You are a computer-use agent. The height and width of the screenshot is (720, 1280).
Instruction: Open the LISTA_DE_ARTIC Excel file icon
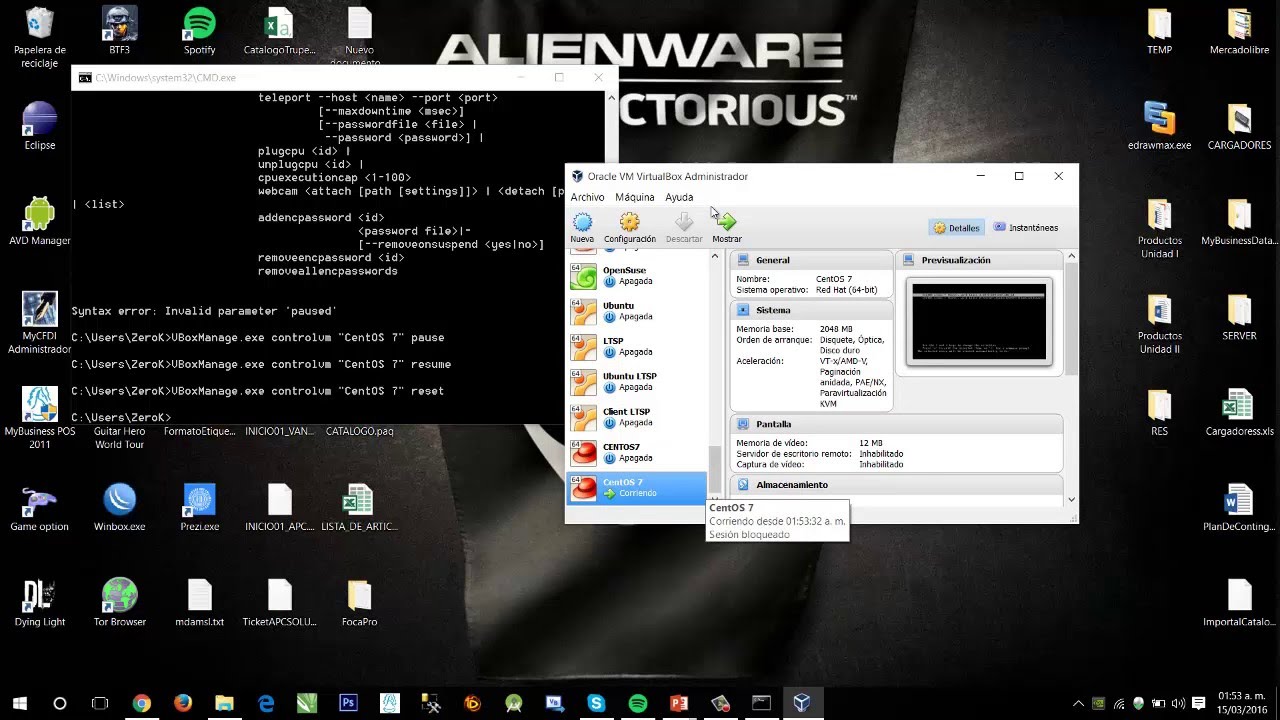[x=359, y=508]
